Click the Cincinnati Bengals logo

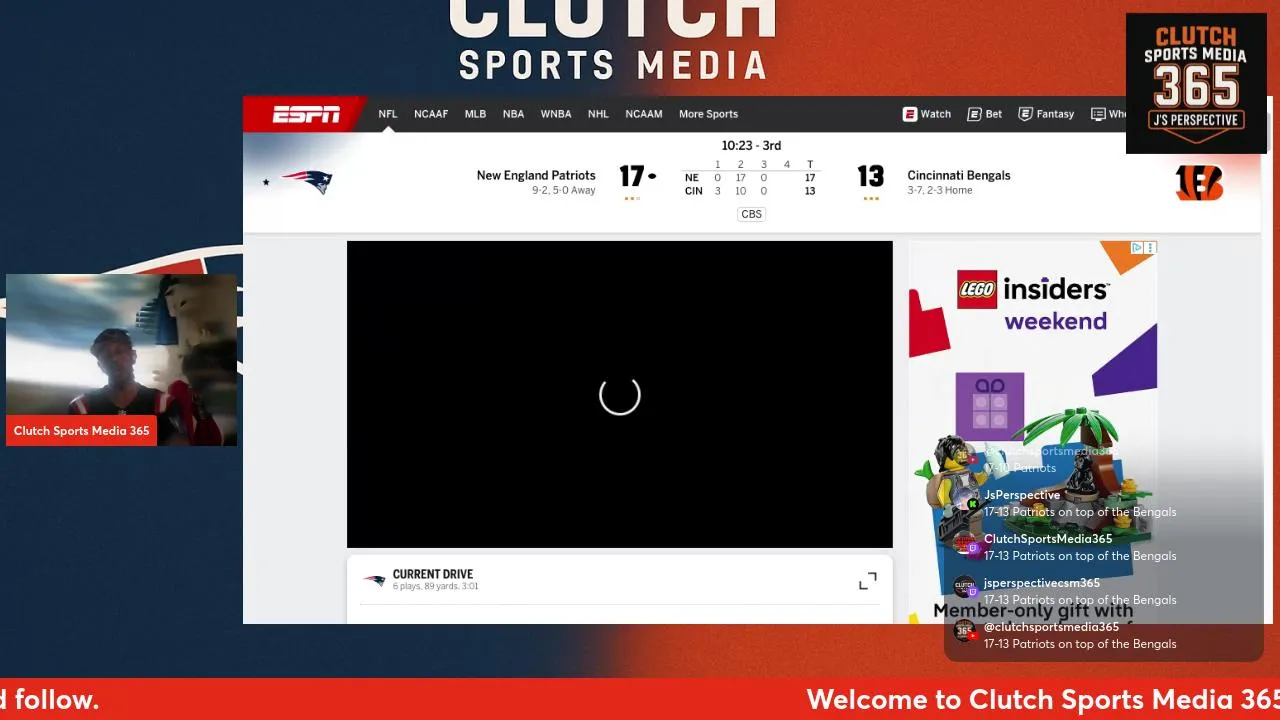[1199, 183]
